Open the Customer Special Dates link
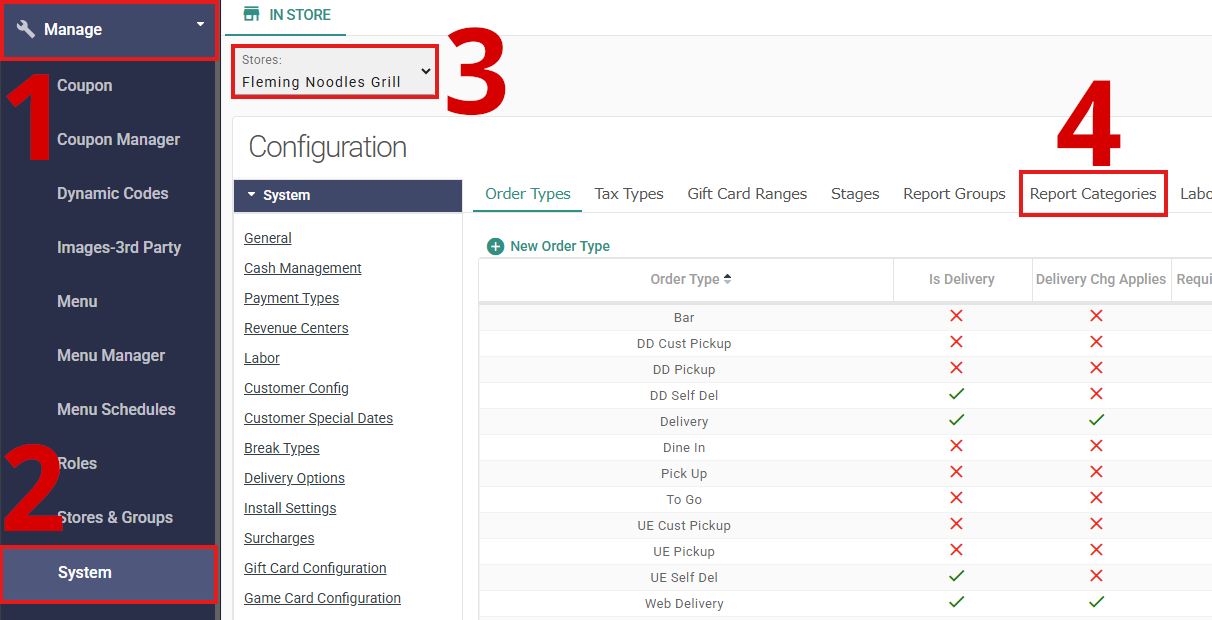This screenshot has height=620, width=1212. point(318,418)
